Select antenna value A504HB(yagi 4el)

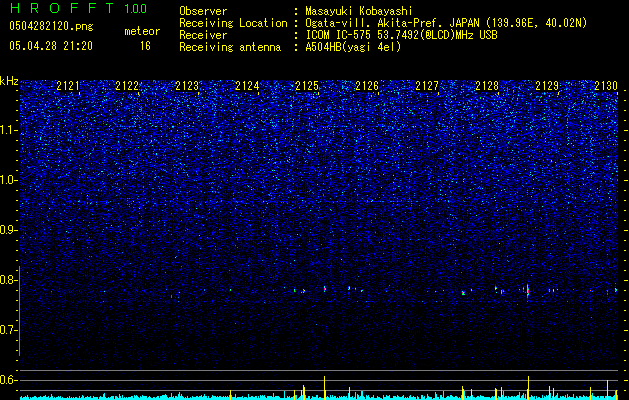(x=353, y=47)
